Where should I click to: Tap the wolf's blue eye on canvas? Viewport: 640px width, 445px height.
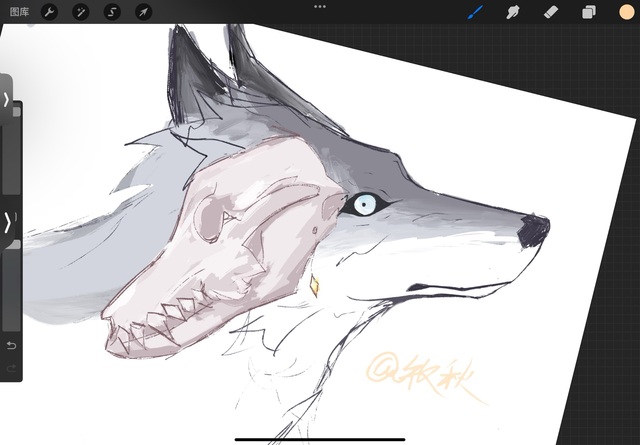click(364, 205)
